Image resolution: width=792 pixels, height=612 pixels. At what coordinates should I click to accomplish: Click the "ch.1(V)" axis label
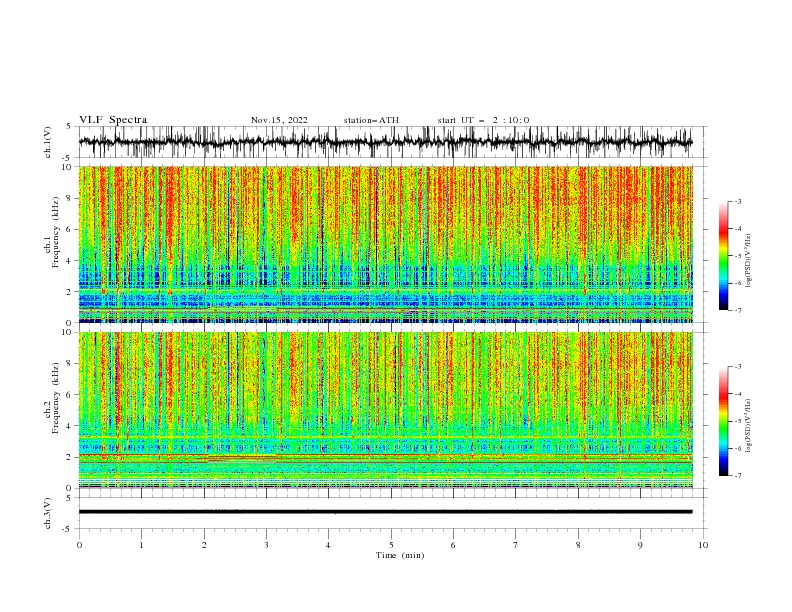(48, 142)
